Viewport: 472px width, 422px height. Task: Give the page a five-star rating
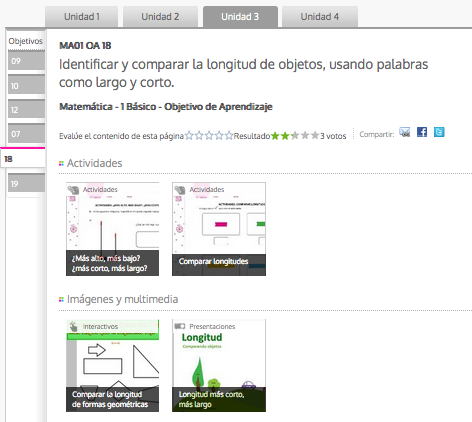pos(229,136)
